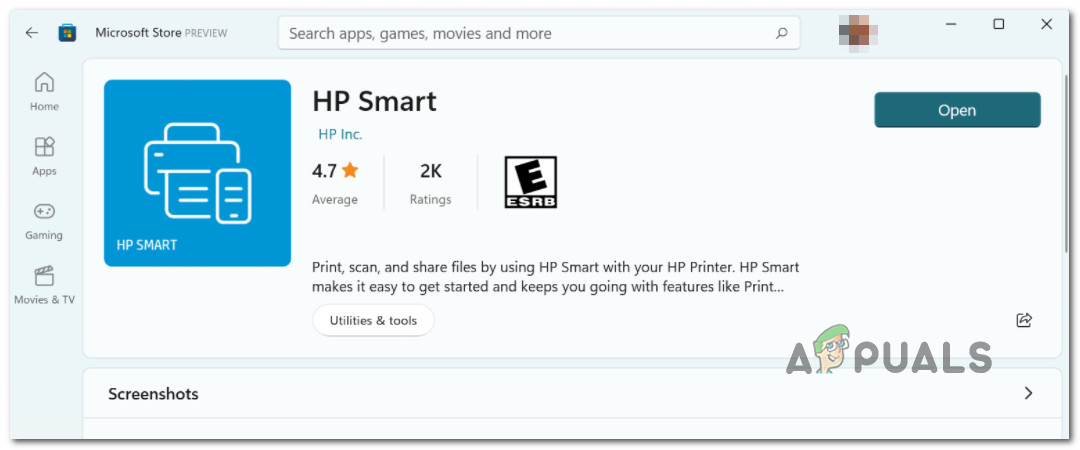
Task: Click the 4.7 average star rating
Action: coord(335,170)
